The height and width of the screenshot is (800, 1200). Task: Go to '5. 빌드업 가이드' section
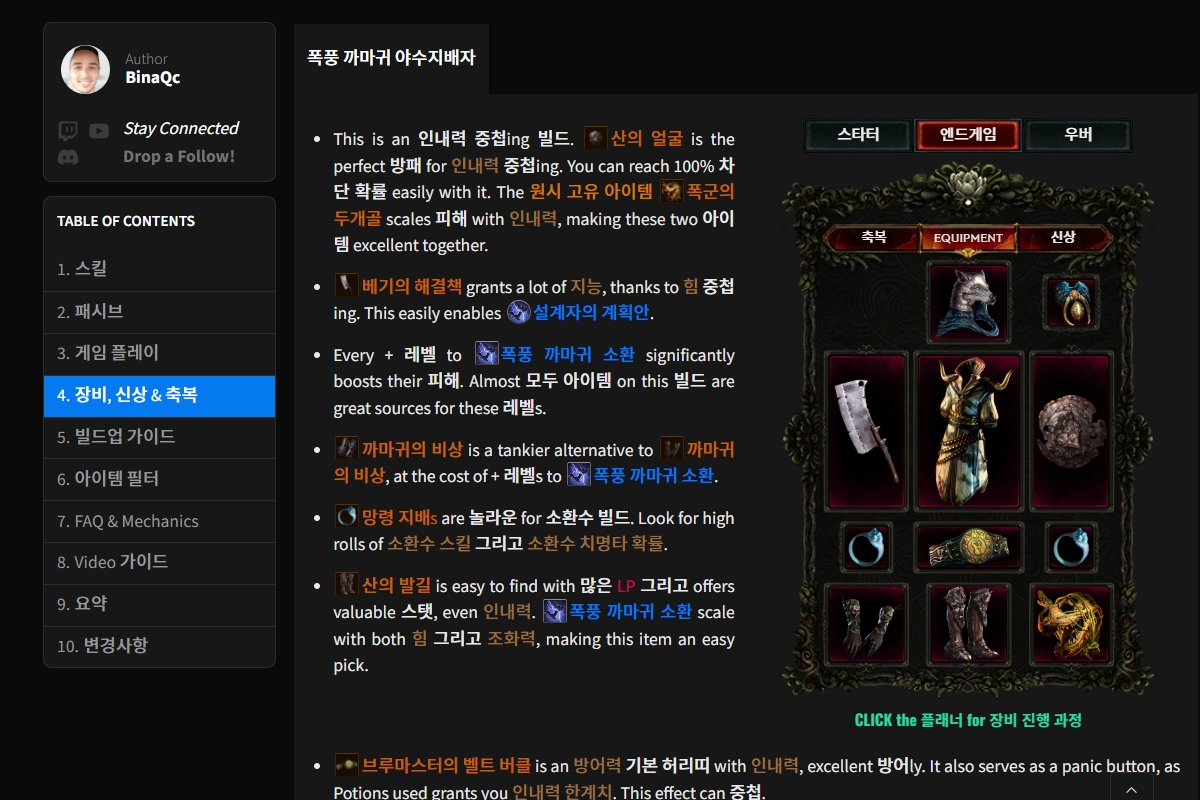coord(159,437)
